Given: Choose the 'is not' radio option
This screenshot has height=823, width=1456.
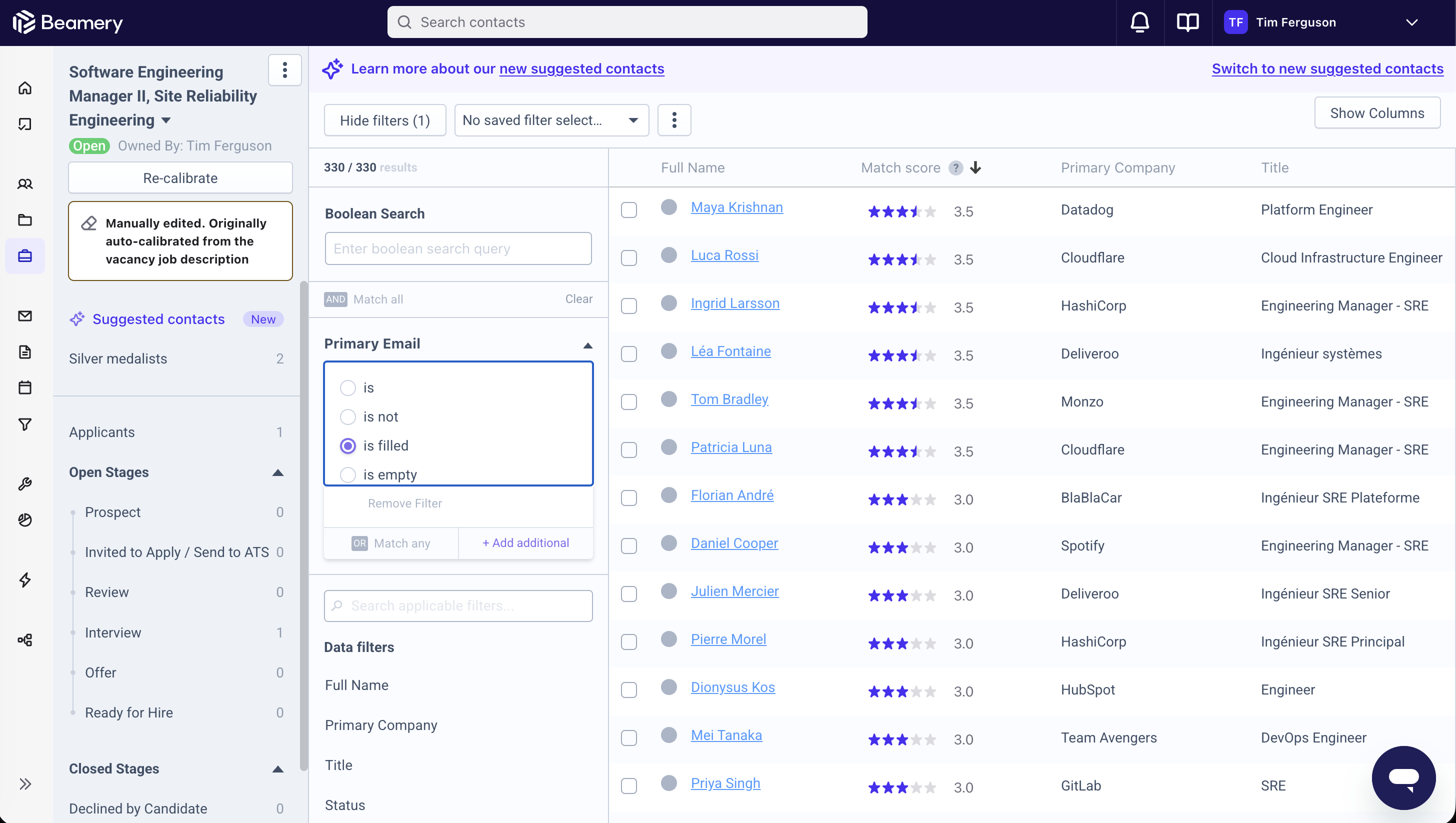Looking at the screenshot, I should click(x=348, y=416).
